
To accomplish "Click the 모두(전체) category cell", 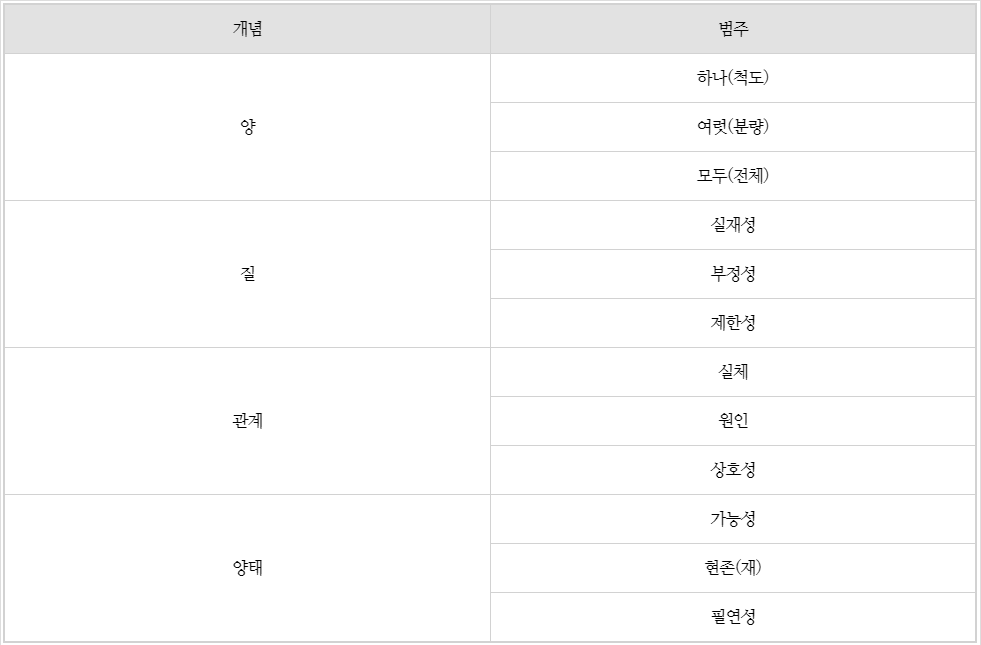I will [x=733, y=176].
